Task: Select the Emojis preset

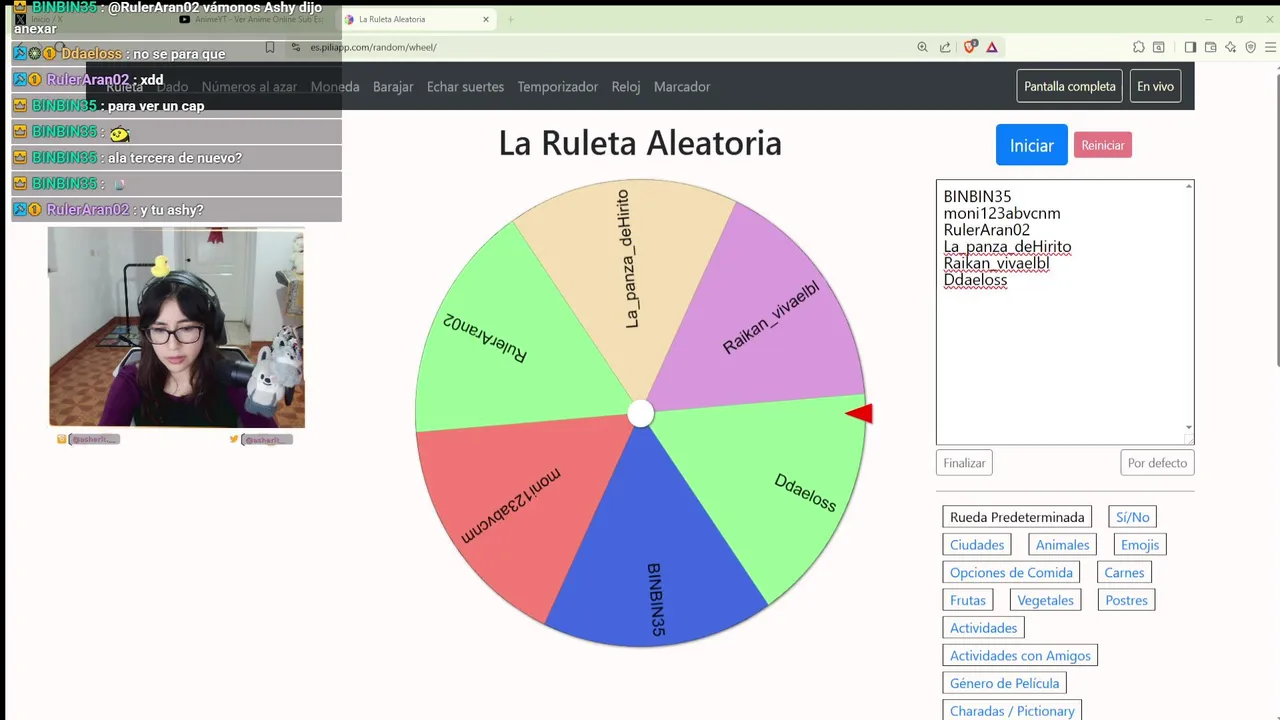Action: point(1140,545)
